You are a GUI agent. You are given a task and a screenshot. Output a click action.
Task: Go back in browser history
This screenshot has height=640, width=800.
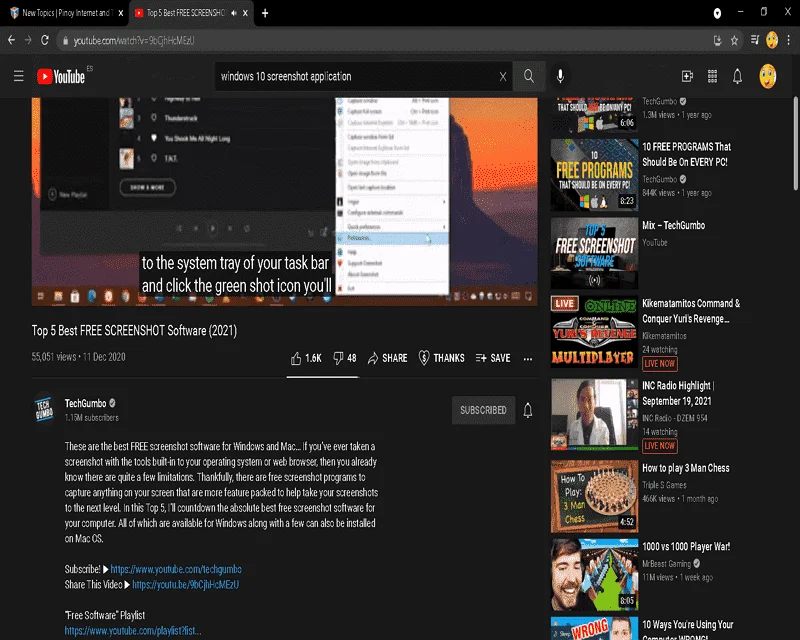[11, 40]
